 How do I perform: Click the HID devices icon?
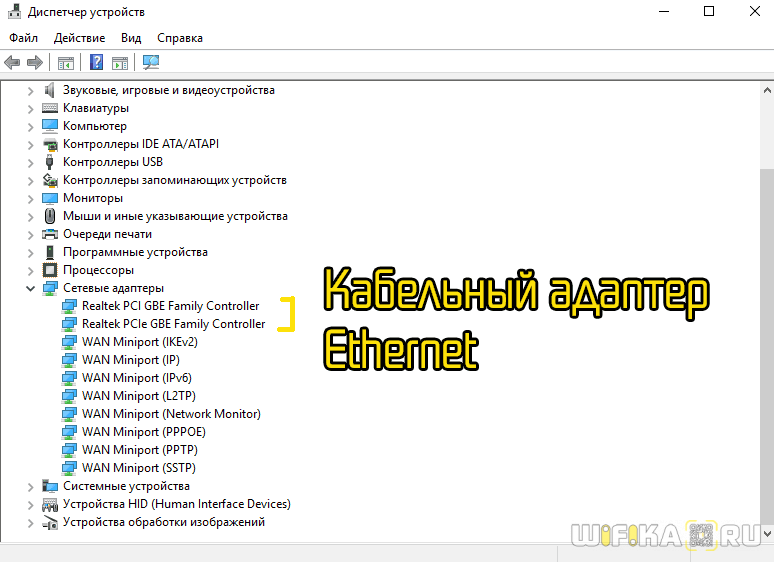coord(50,504)
